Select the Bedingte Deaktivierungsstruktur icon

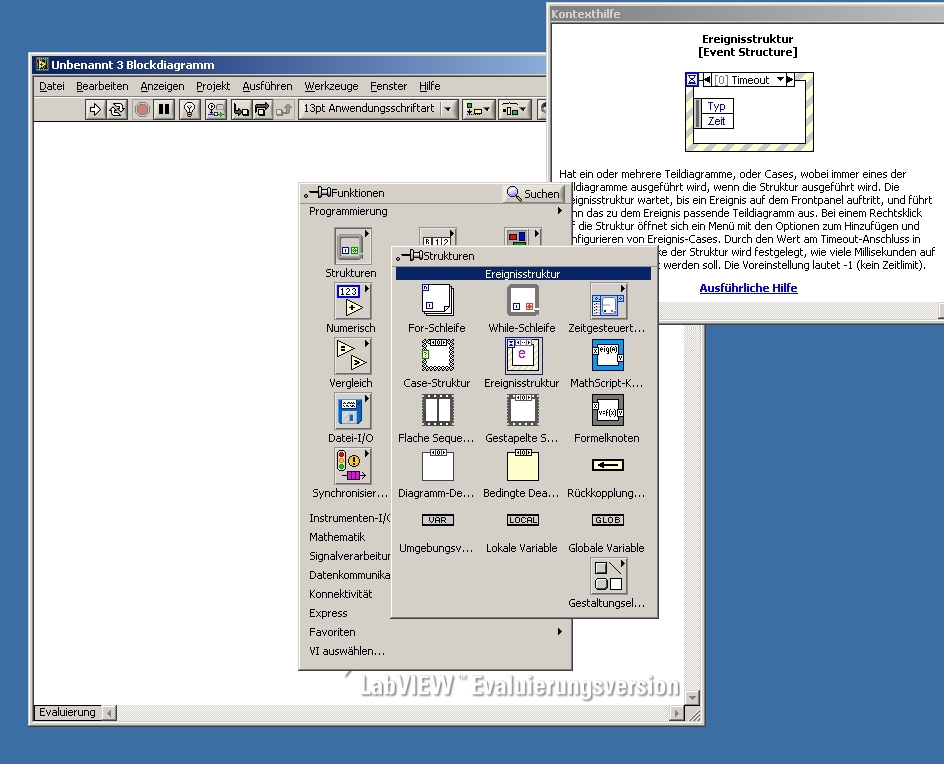[522, 465]
